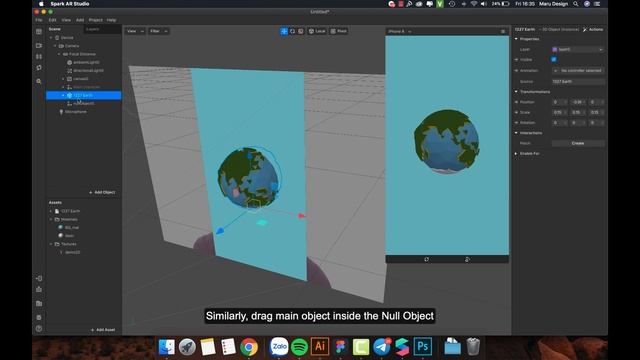Image resolution: width=640 pixels, height=360 pixels.
Task: Collapse the Properties section
Action: click(x=516, y=39)
